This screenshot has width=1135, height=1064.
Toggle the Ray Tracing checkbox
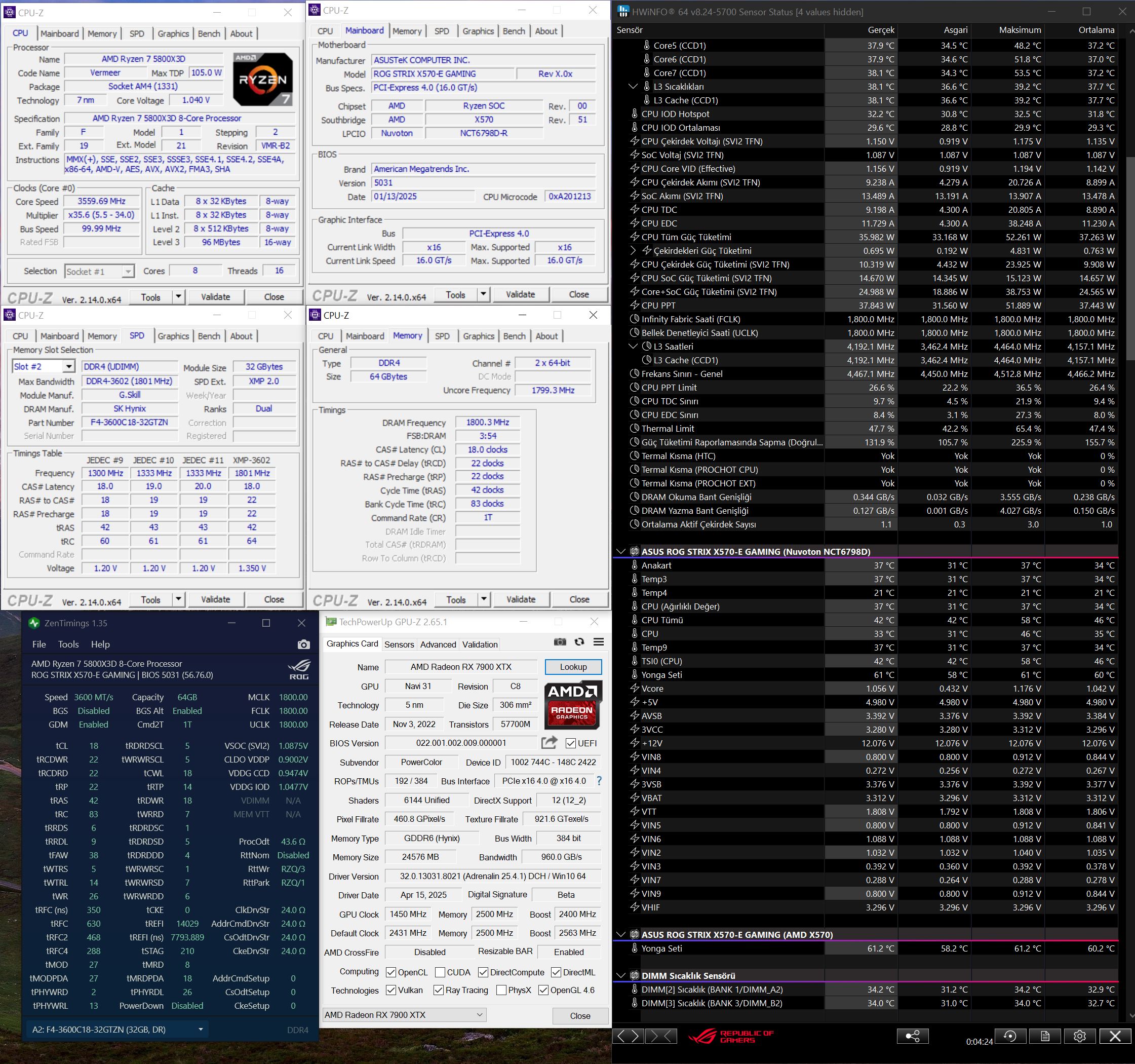click(439, 990)
